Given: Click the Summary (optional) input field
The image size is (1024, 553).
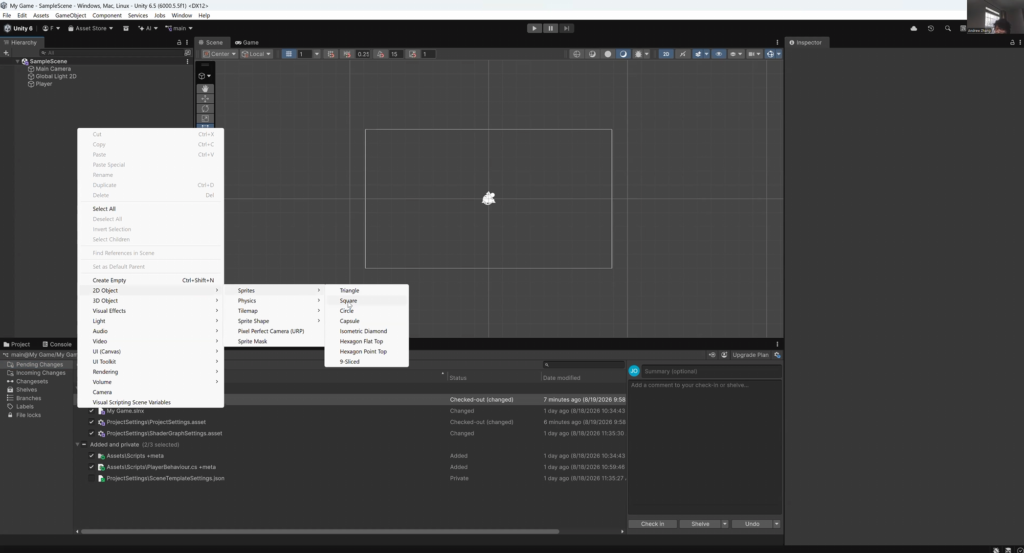Looking at the screenshot, I should 711,371.
